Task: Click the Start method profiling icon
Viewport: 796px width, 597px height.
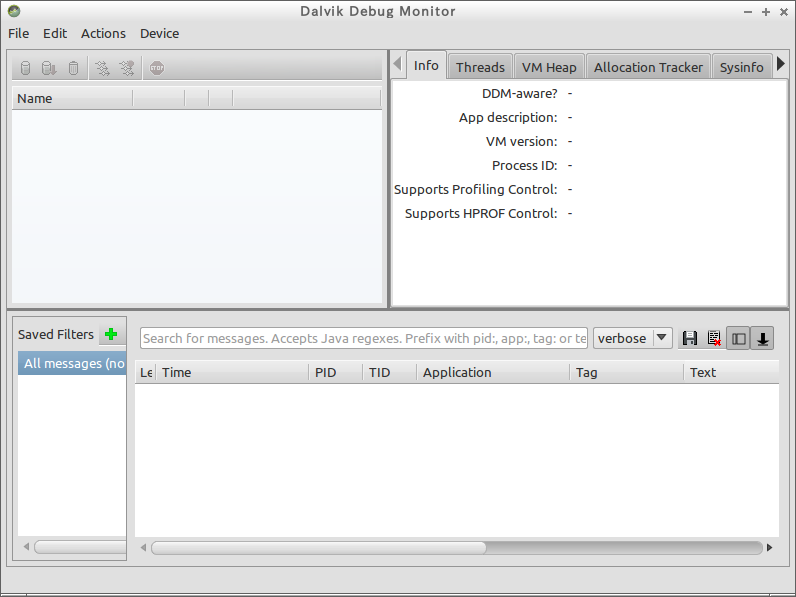Action: tap(127, 68)
